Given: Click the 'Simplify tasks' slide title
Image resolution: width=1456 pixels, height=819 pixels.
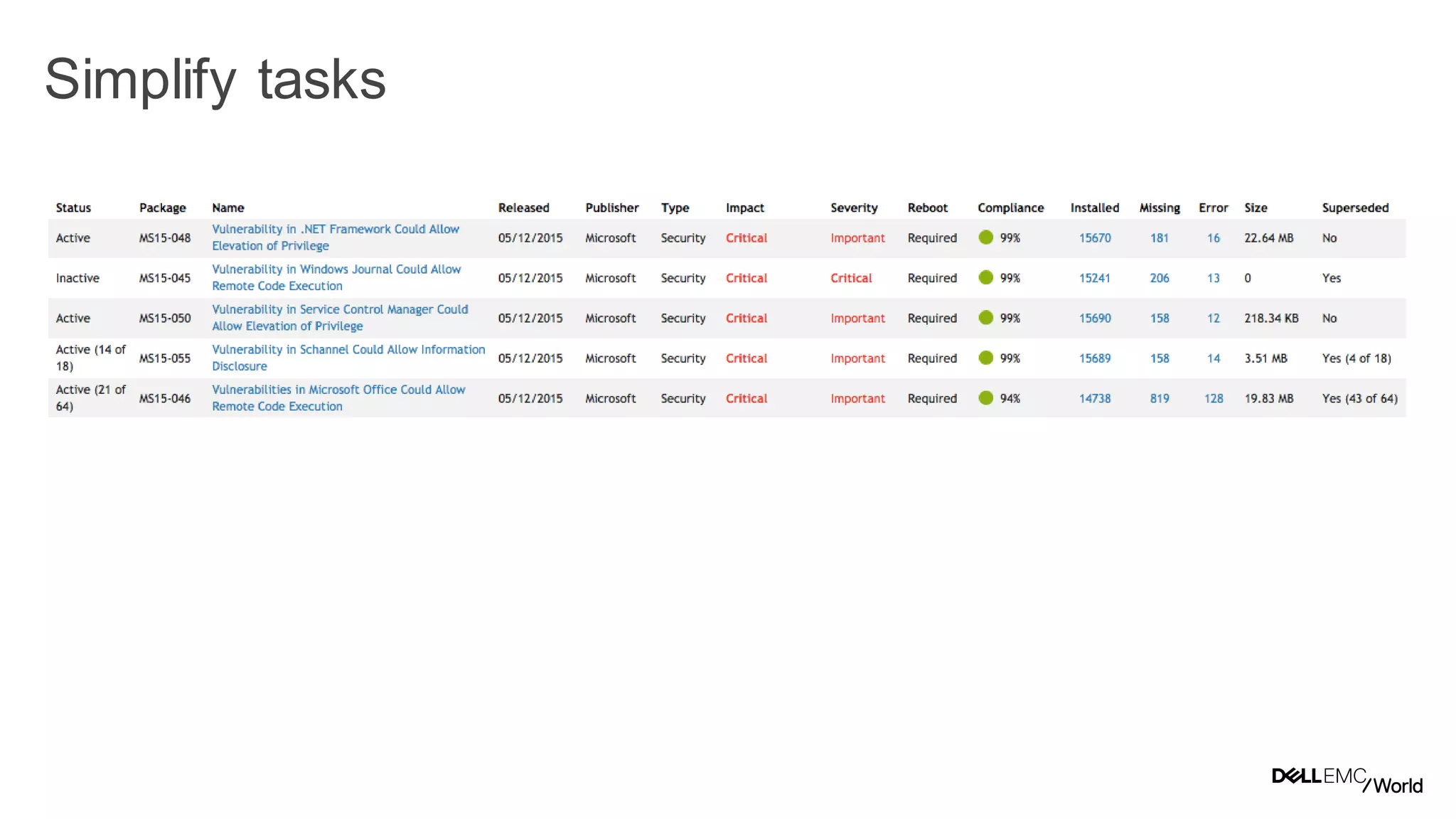Looking at the screenshot, I should (x=215, y=80).
